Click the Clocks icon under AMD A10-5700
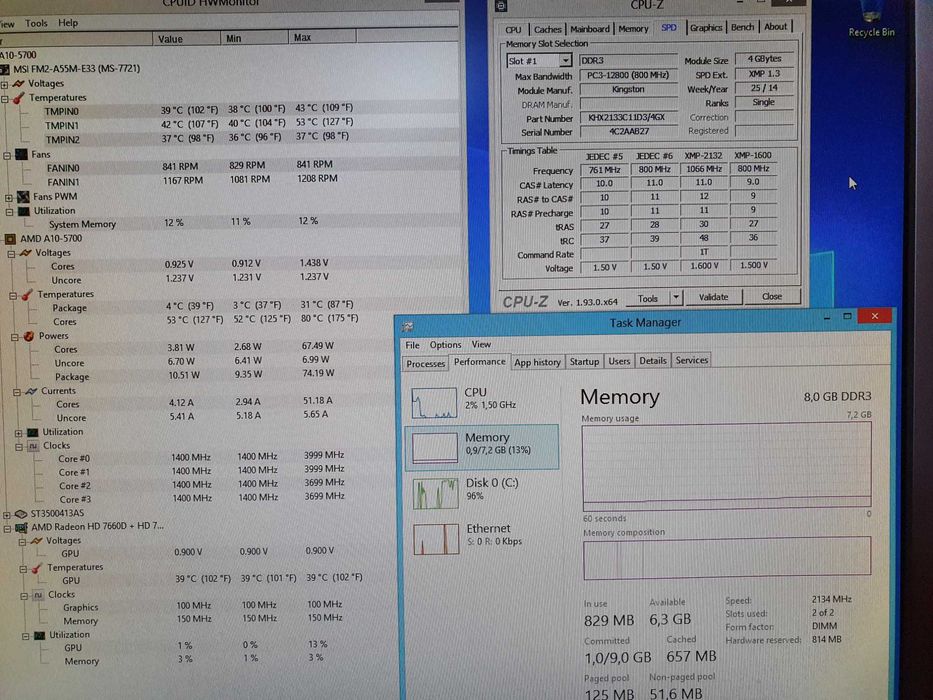The height and width of the screenshot is (700, 933). click(x=34, y=446)
